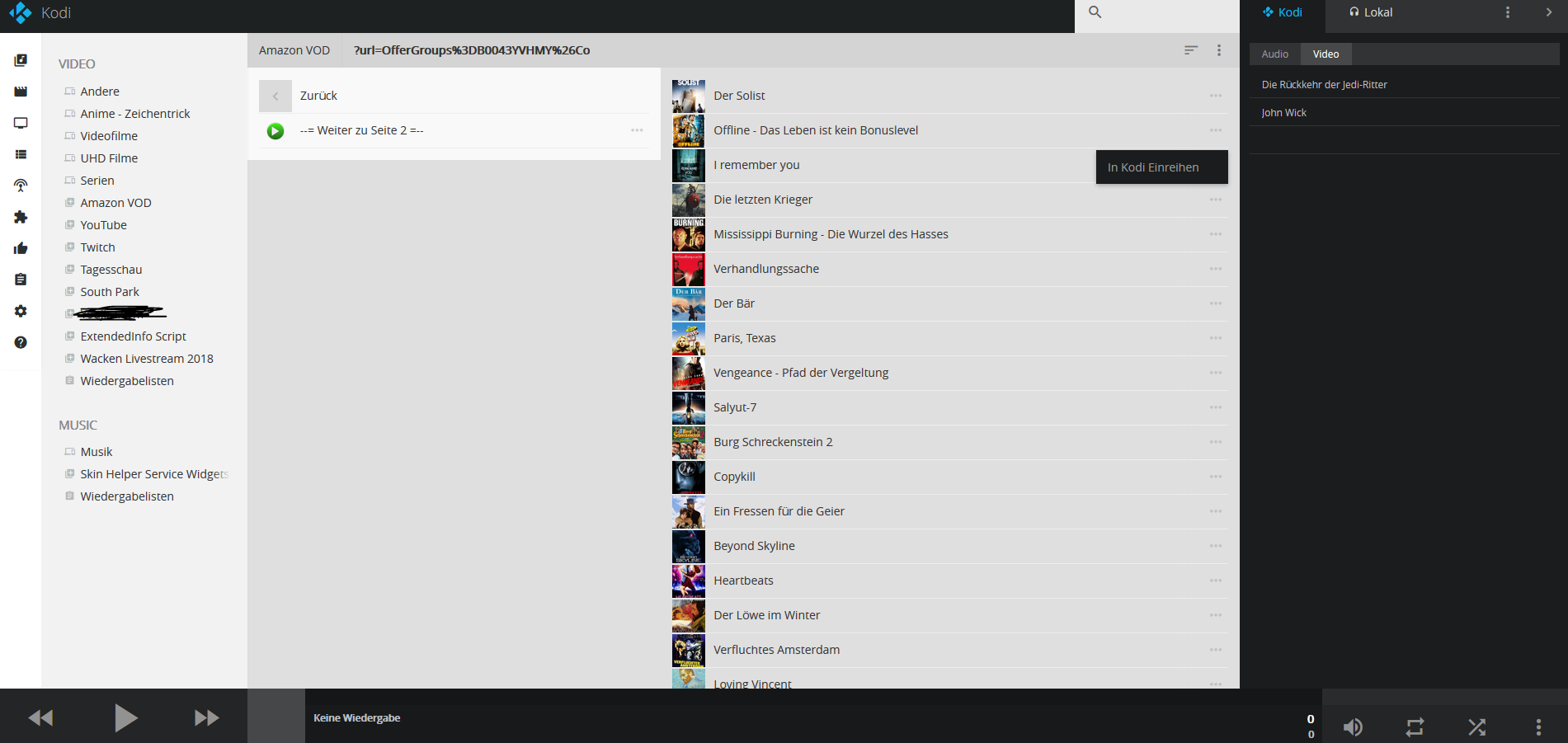Click the Amazon VOD breadcrumb title

pos(294,50)
